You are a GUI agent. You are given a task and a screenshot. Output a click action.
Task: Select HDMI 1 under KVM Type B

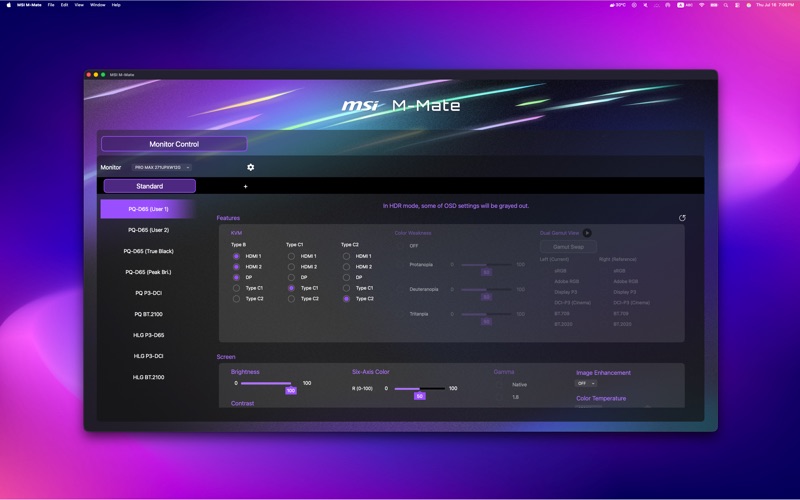236,256
